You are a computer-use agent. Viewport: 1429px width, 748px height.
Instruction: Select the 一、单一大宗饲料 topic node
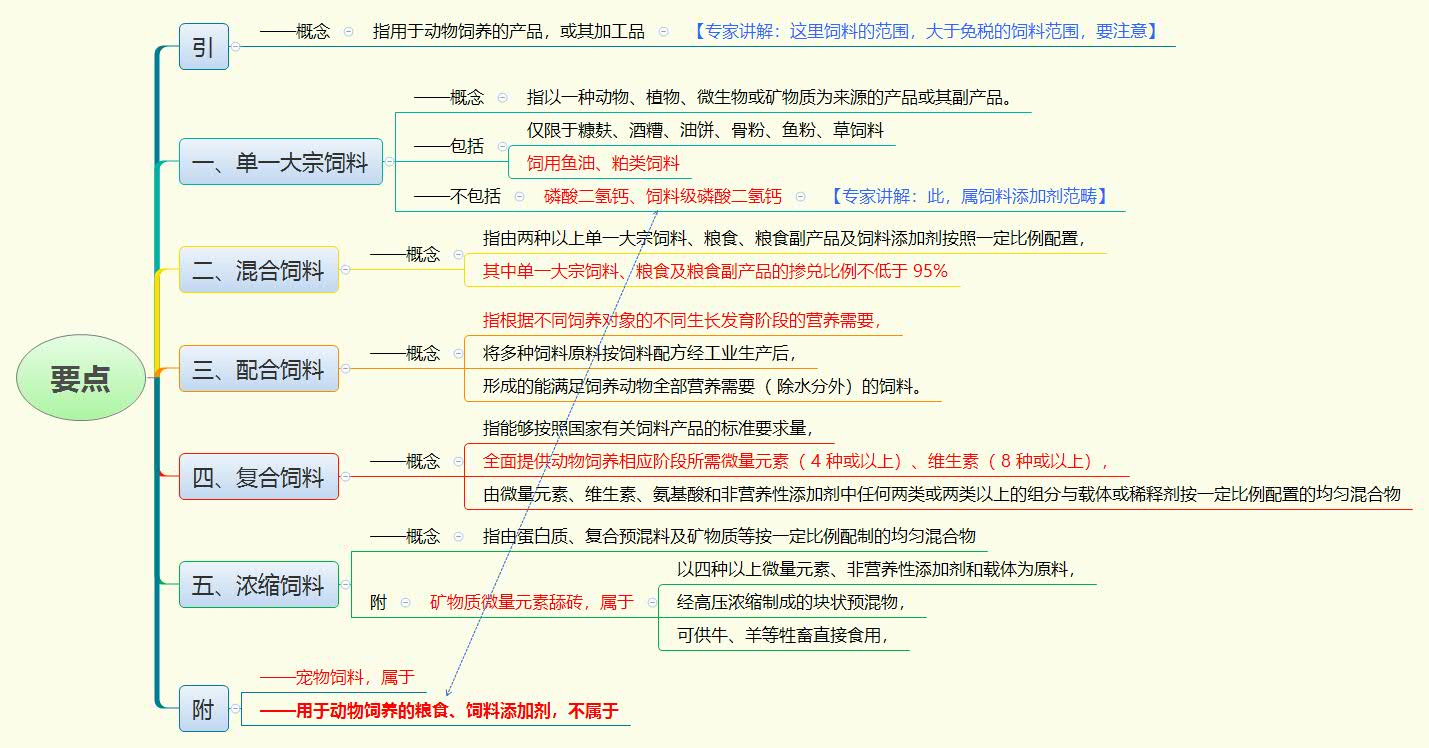(280, 163)
